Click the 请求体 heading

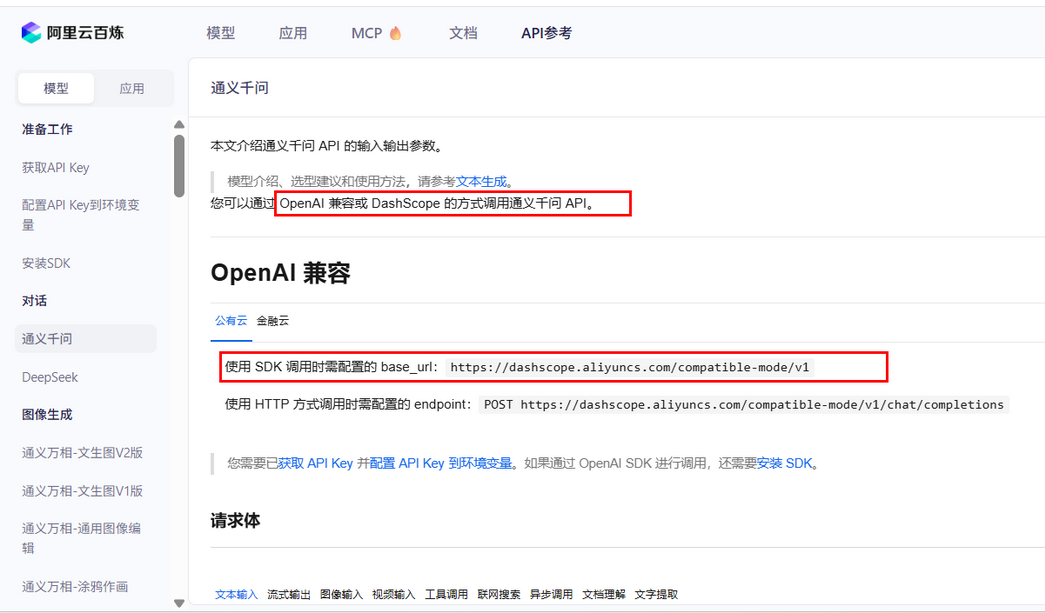click(x=235, y=520)
